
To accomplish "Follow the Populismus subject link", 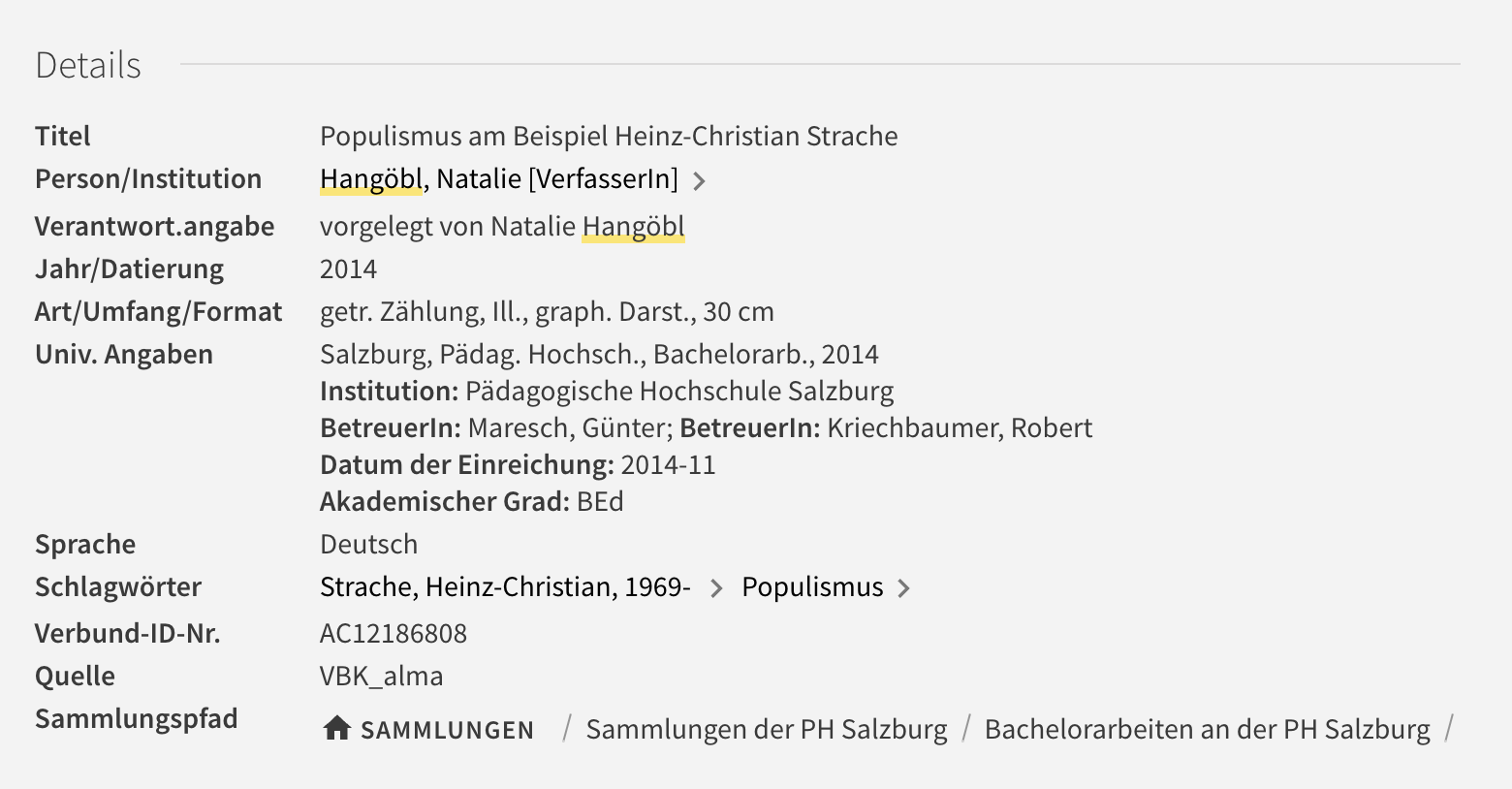I will tap(812, 586).
